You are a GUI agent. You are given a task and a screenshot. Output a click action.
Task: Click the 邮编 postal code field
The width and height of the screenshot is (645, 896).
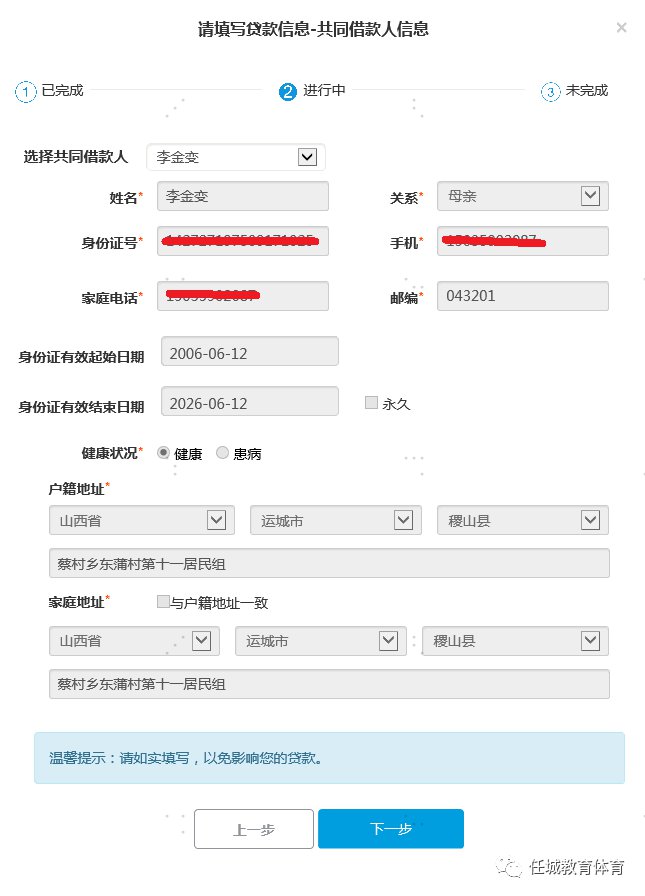(x=522, y=296)
